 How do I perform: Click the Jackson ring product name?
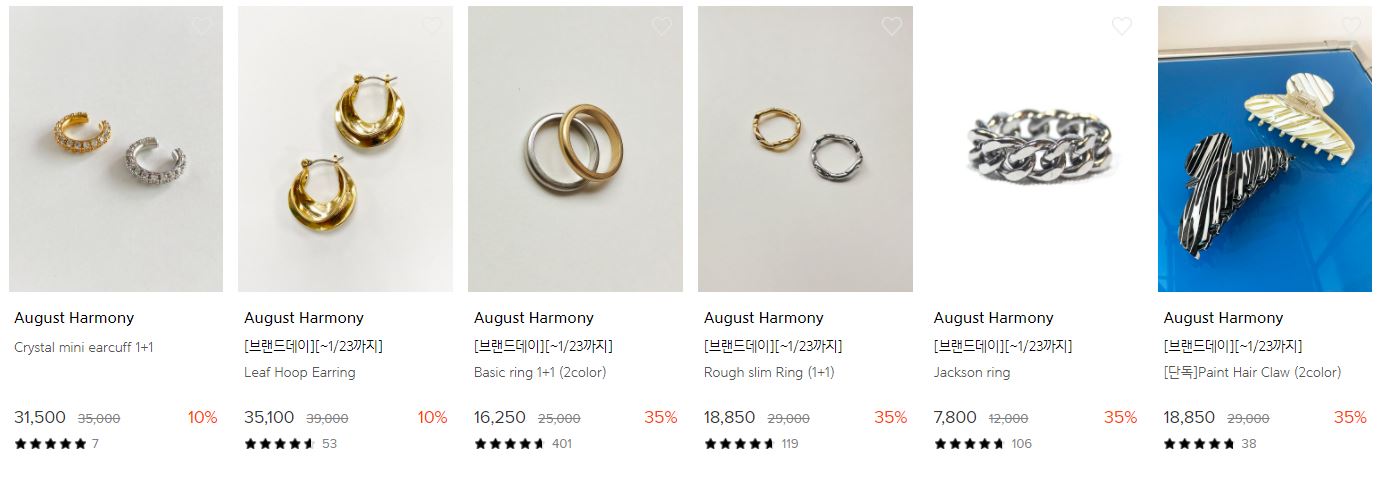point(972,372)
